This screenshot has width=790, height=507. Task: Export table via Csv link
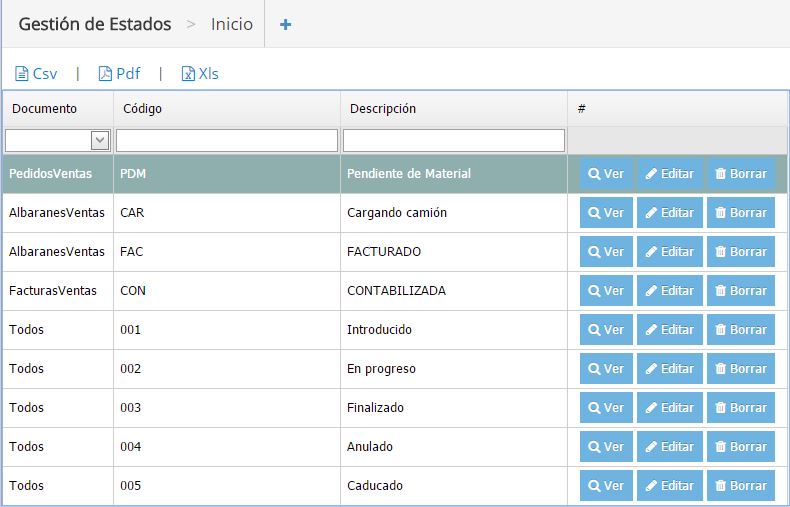36,74
